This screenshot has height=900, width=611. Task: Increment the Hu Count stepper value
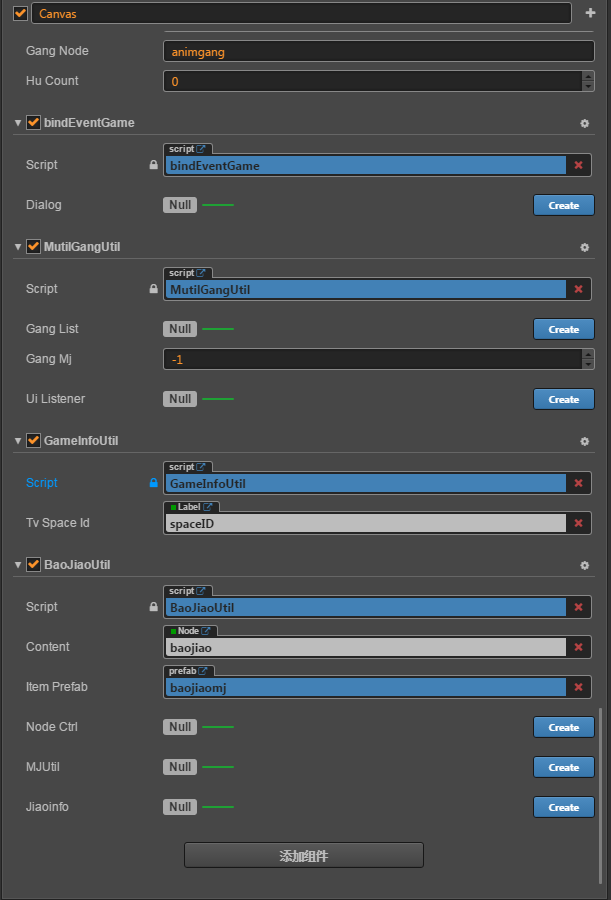pyautogui.click(x=587, y=76)
